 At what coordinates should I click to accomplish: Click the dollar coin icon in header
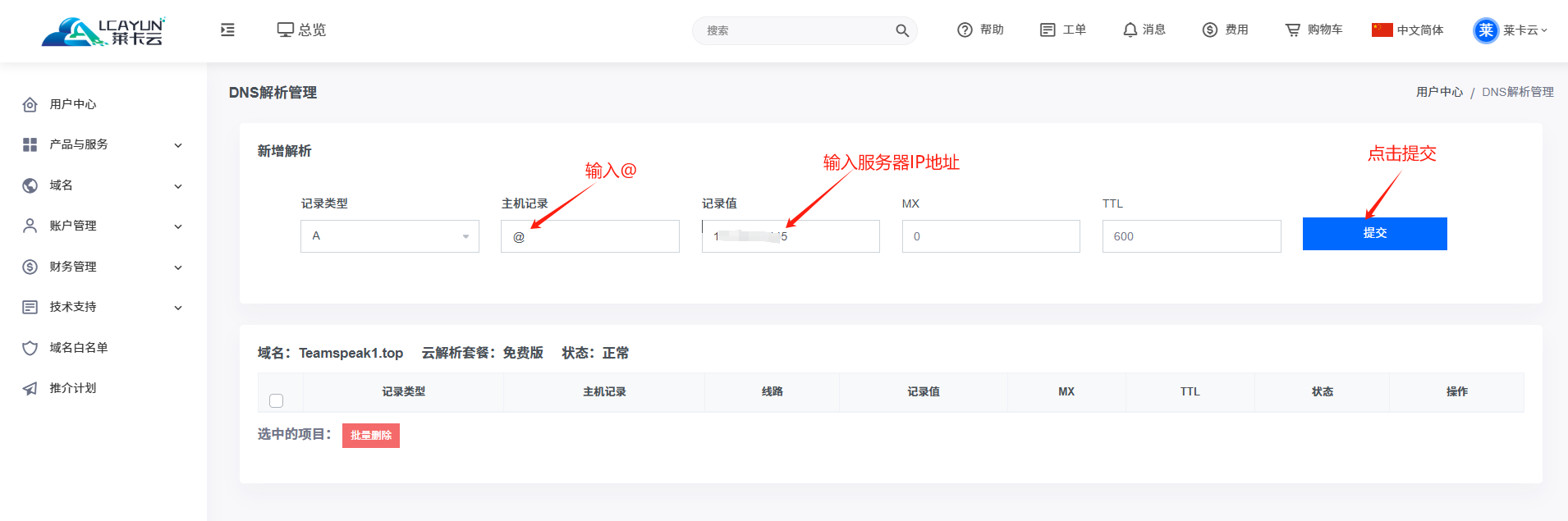pyautogui.click(x=1210, y=30)
